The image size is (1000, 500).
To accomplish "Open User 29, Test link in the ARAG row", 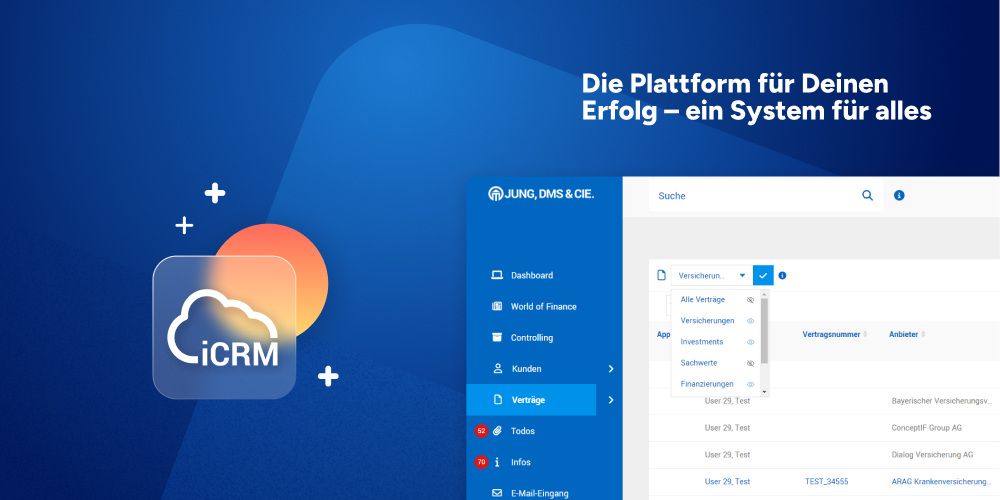I will [x=727, y=482].
